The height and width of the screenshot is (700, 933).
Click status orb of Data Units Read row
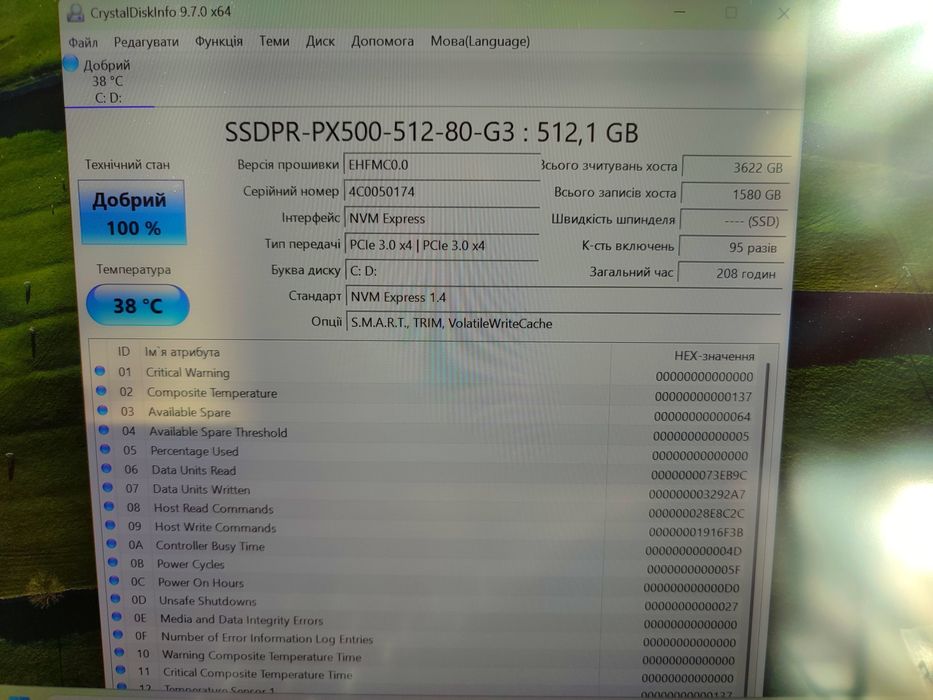tap(107, 468)
